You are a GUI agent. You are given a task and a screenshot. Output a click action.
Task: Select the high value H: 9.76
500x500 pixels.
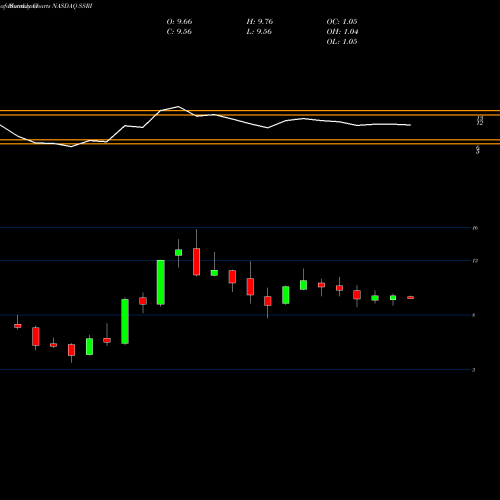coord(260,22)
